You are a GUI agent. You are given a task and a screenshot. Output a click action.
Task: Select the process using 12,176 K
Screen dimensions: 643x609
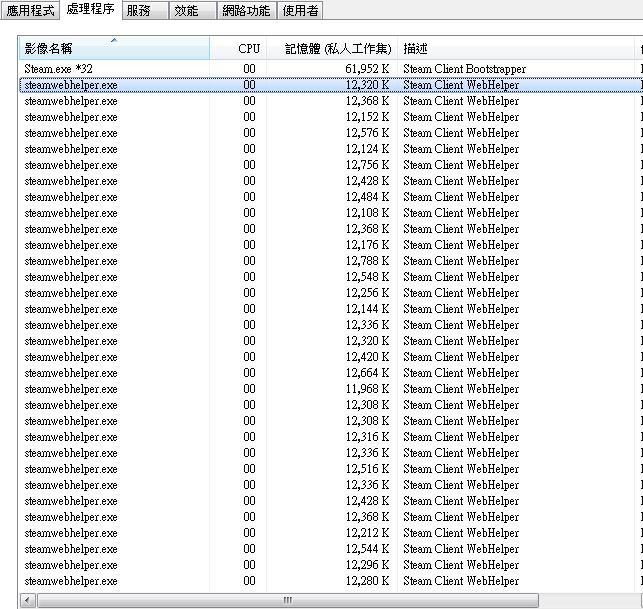click(330, 245)
